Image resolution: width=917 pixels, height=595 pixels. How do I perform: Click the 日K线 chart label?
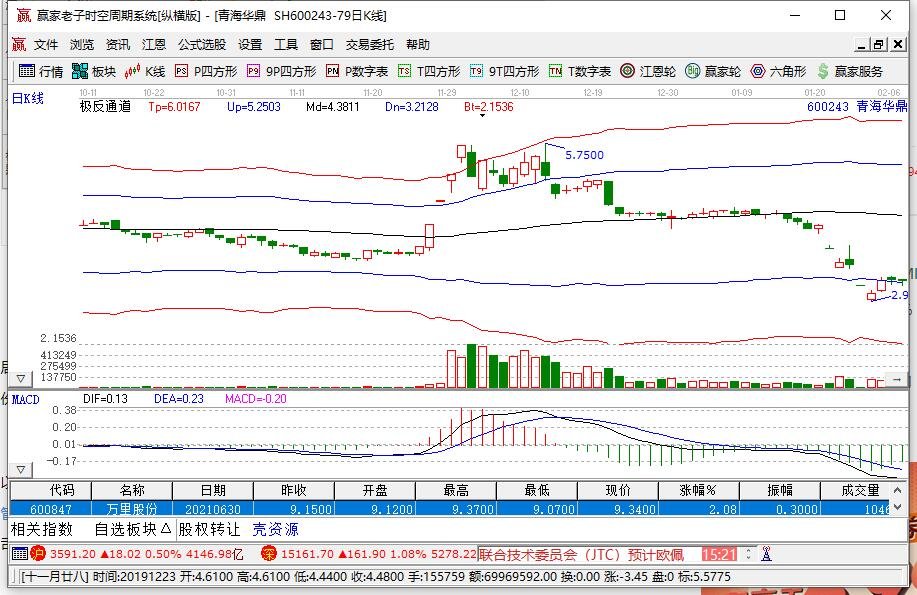pos(27,98)
